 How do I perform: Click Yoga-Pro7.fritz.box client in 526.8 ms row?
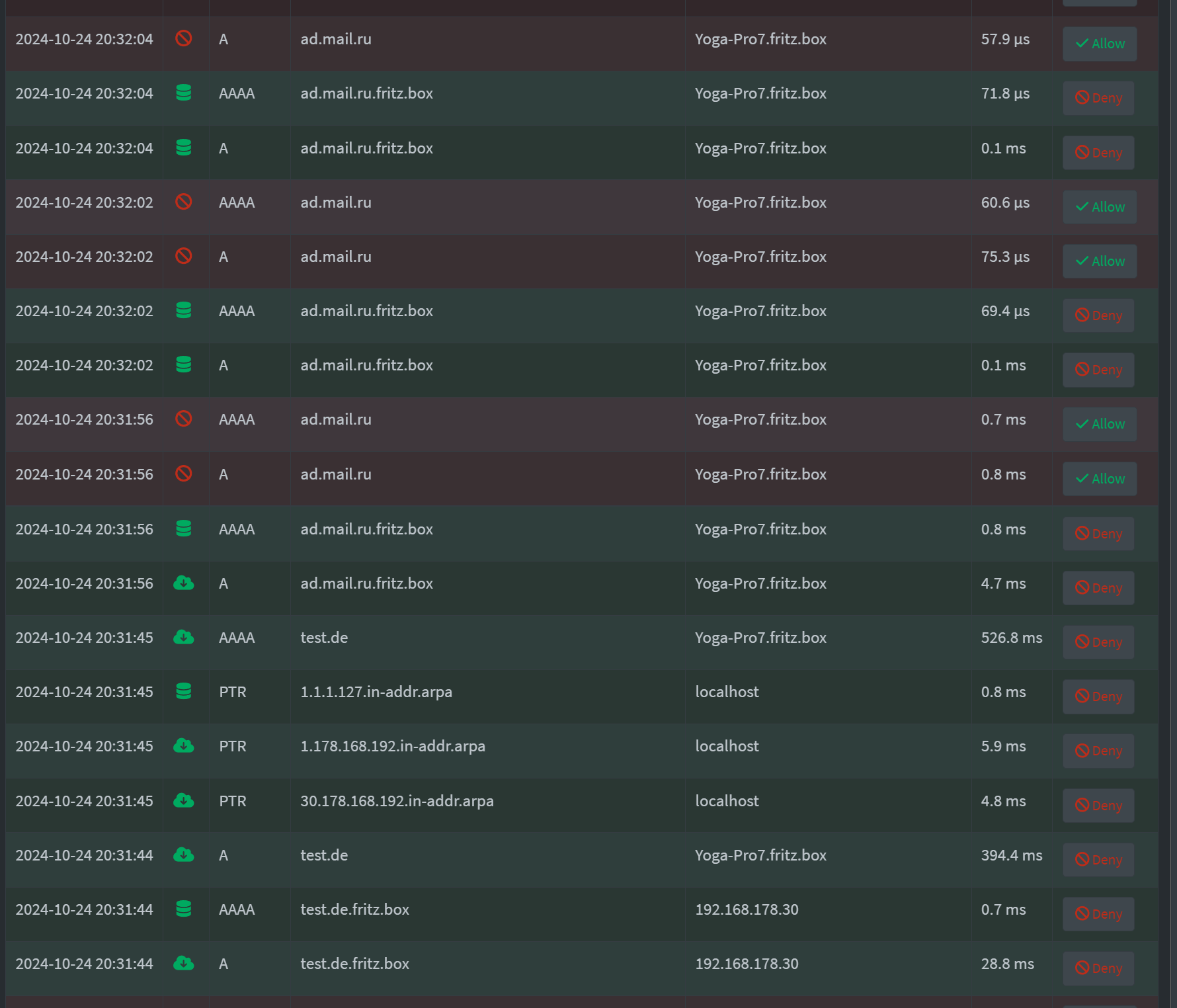click(760, 638)
